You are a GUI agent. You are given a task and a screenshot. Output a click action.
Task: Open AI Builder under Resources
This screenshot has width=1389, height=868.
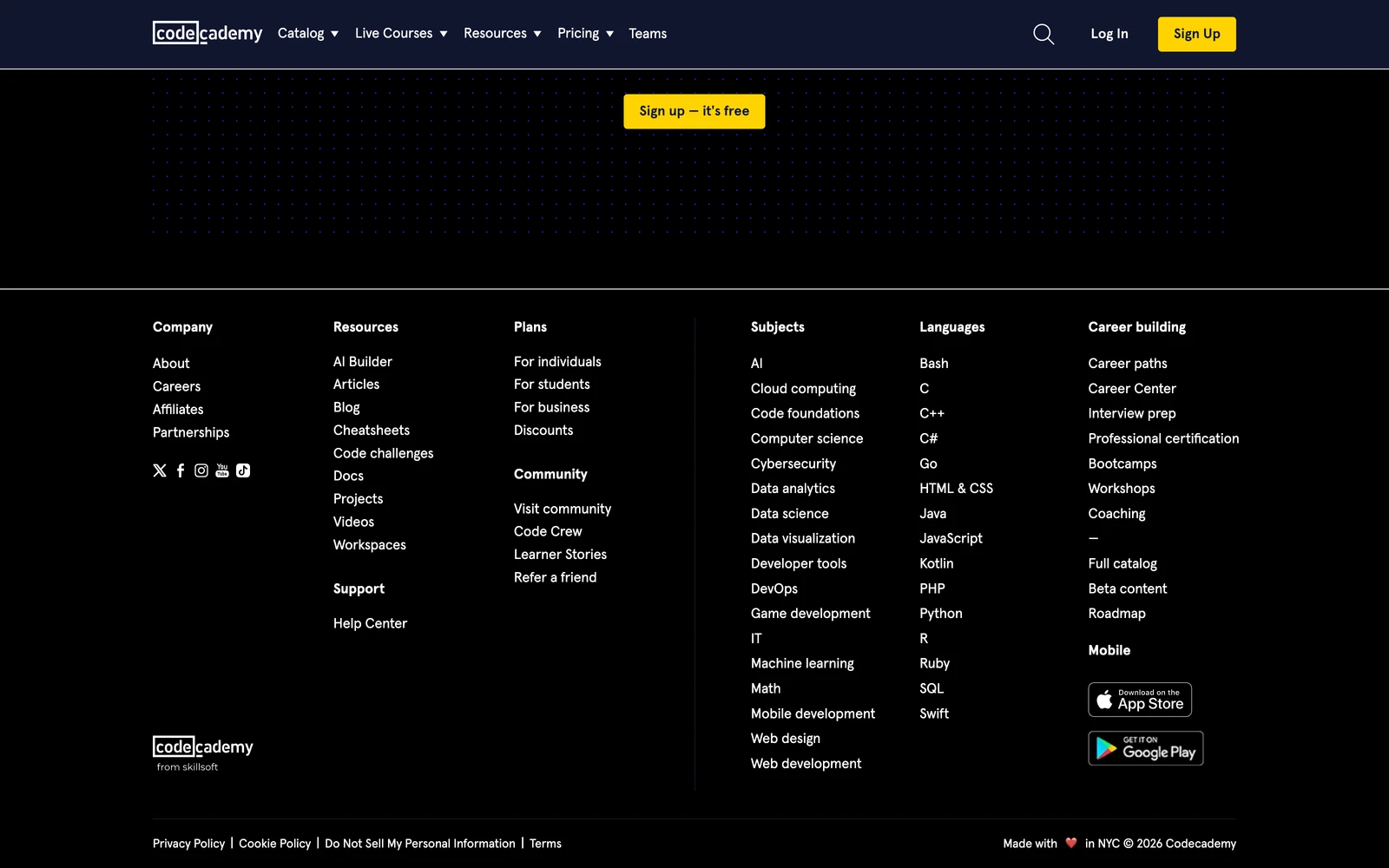tap(363, 362)
